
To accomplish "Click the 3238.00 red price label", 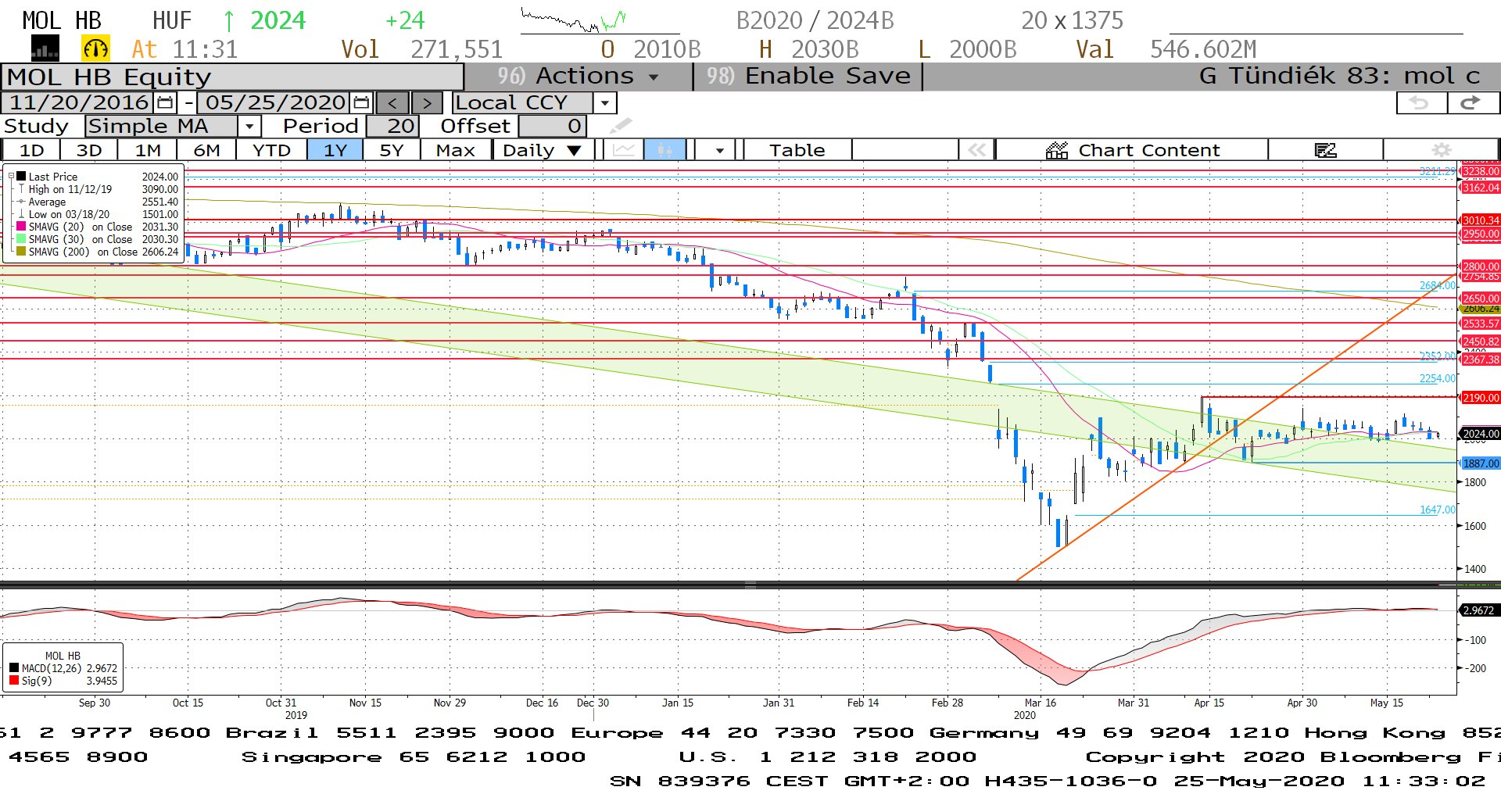I will (1480, 171).
